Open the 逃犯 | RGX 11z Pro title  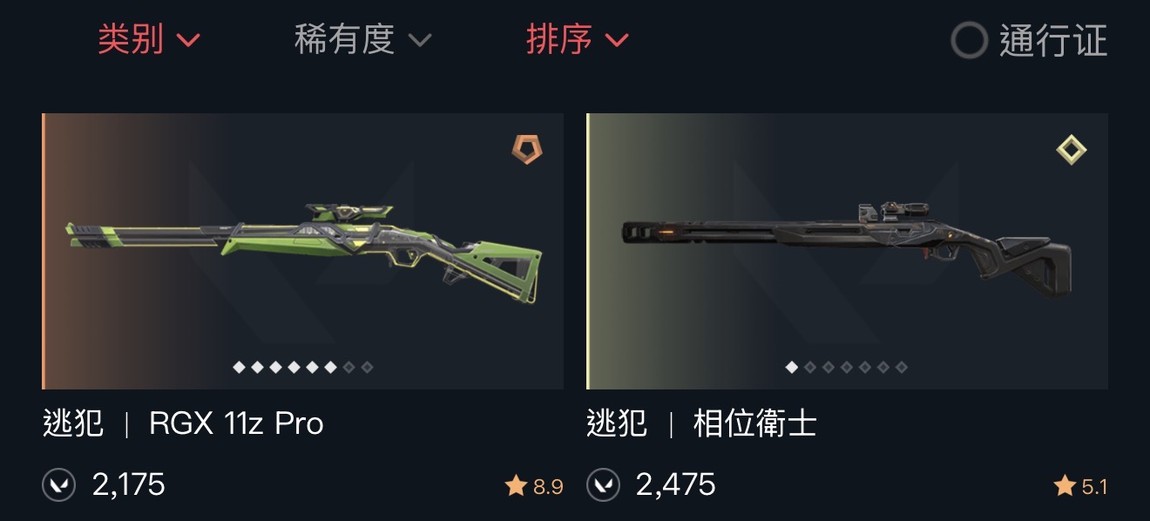tap(183, 424)
